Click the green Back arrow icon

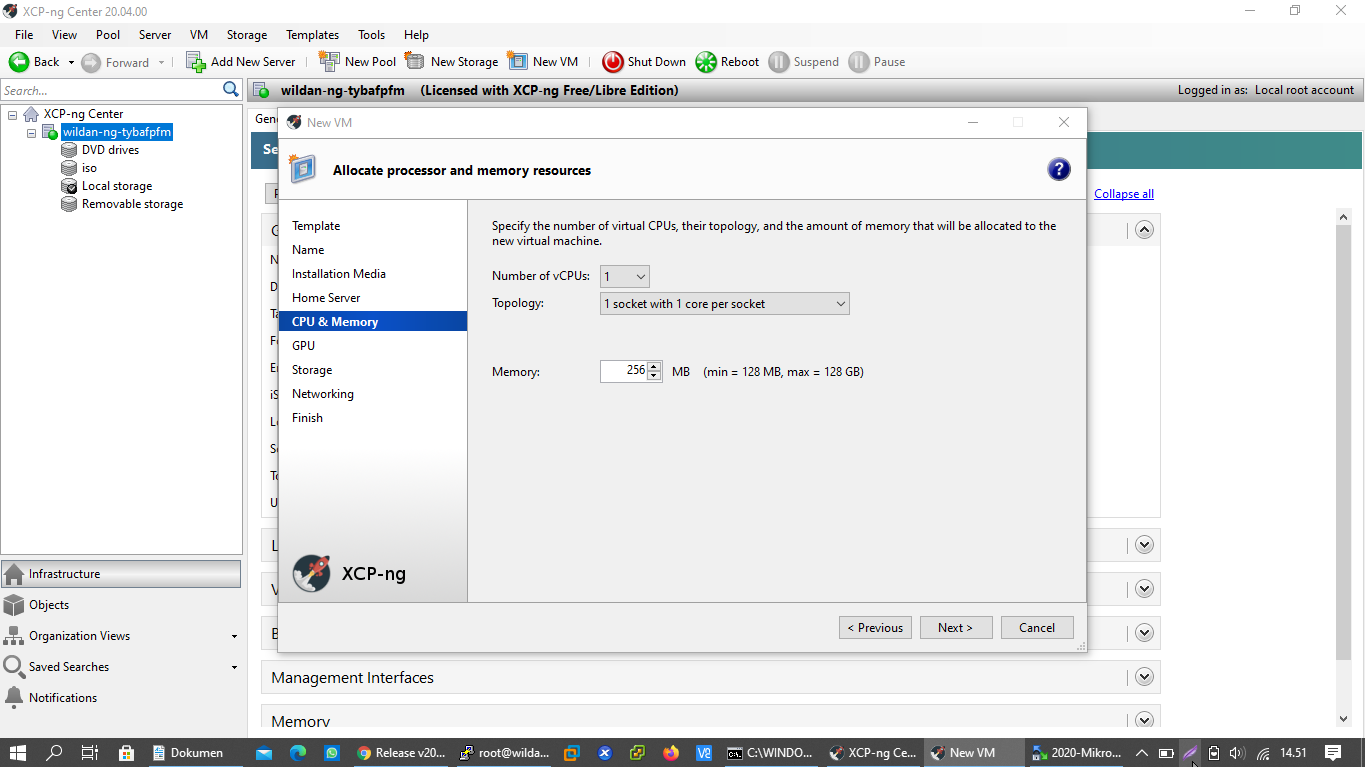click(18, 61)
